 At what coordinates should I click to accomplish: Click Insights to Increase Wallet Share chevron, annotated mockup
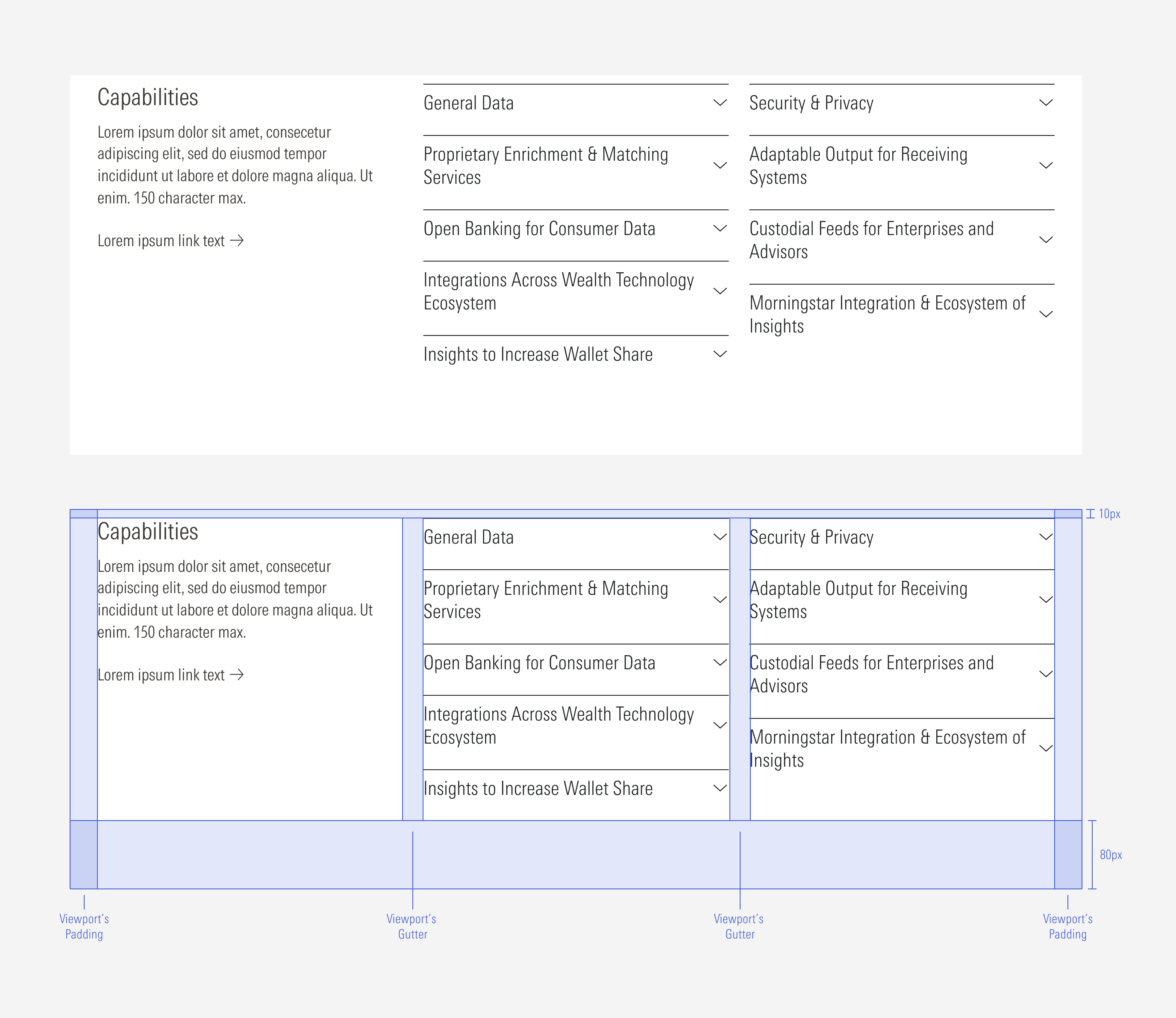tap(720, 788)
